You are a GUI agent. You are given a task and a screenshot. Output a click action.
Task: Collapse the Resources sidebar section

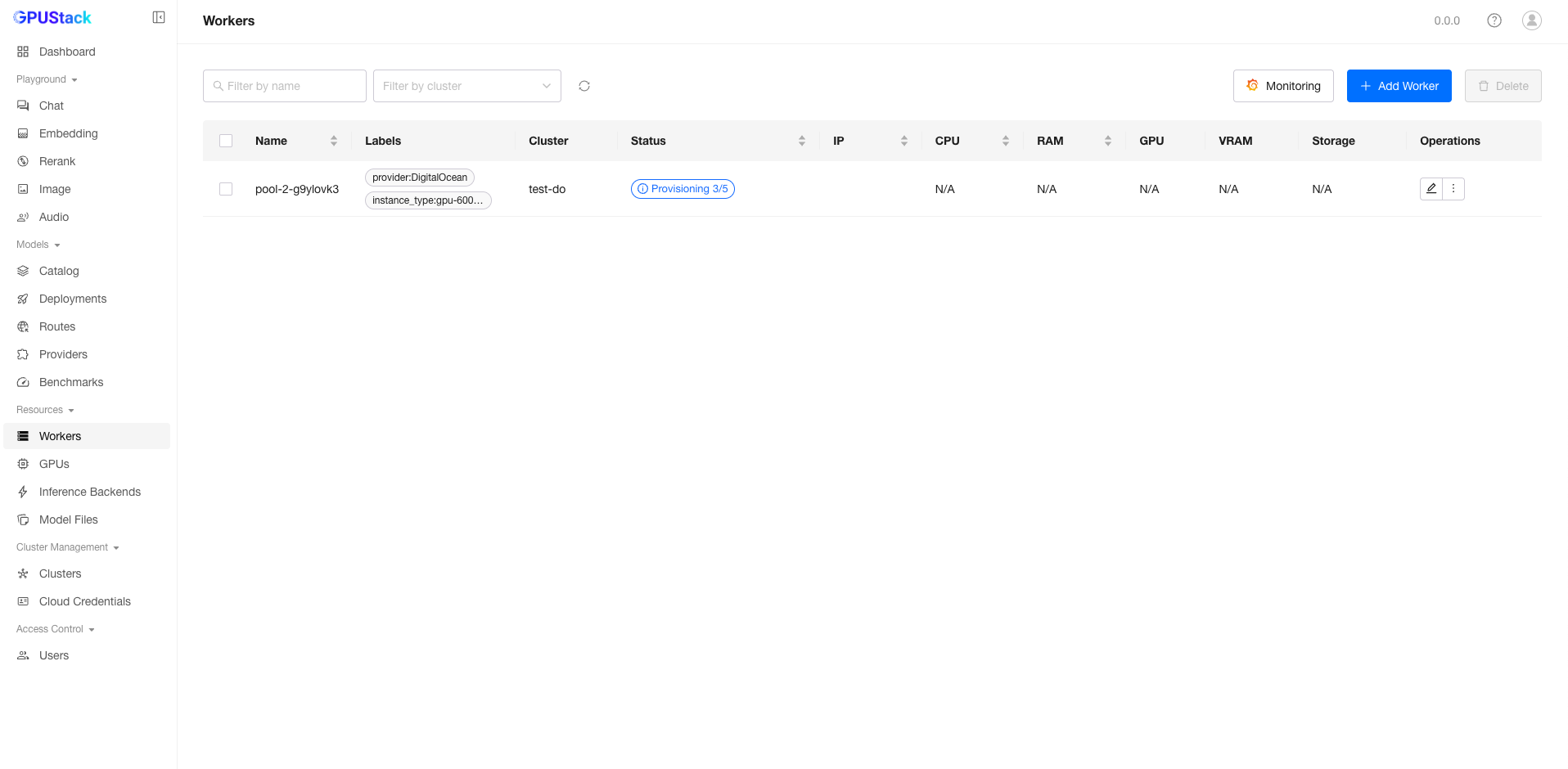[x=45, y=410]
